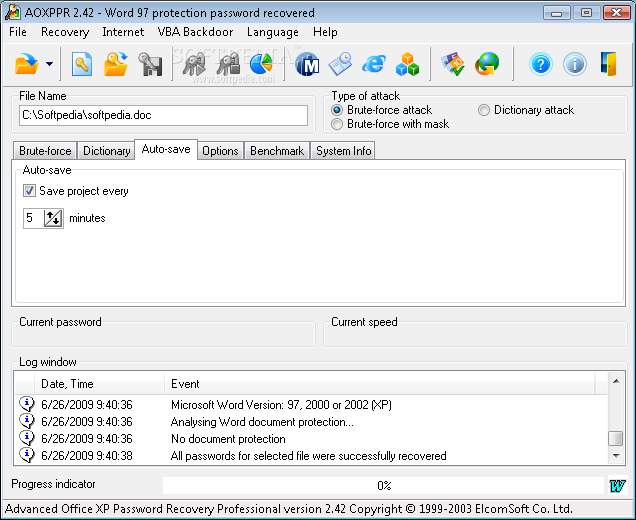Close the AOXPPR window
636x520 pixels.
tap(616, 13)
